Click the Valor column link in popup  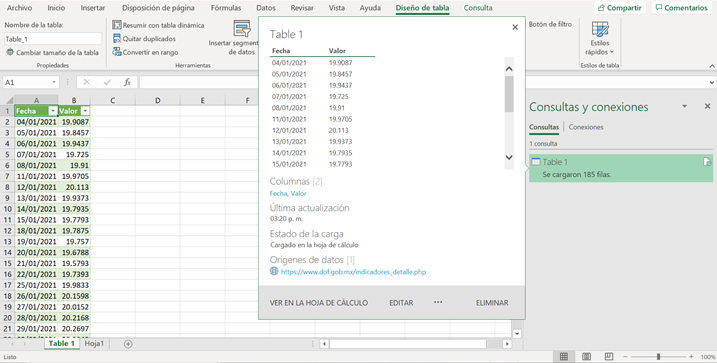pyautogui.click(x=299, y=193)
